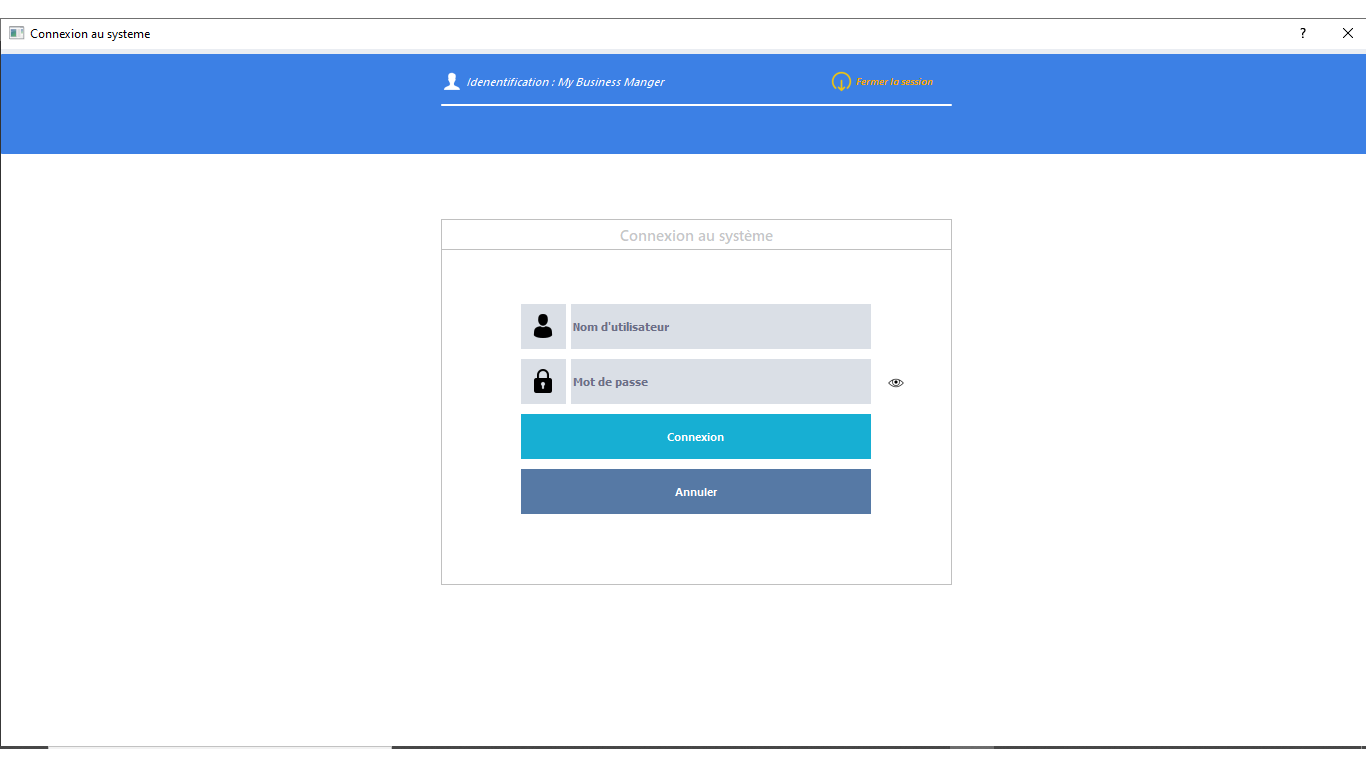The width and height of the screenshot is (1366, 768).
Task: Select the My Business Manger label
Action: coord(613,81)
